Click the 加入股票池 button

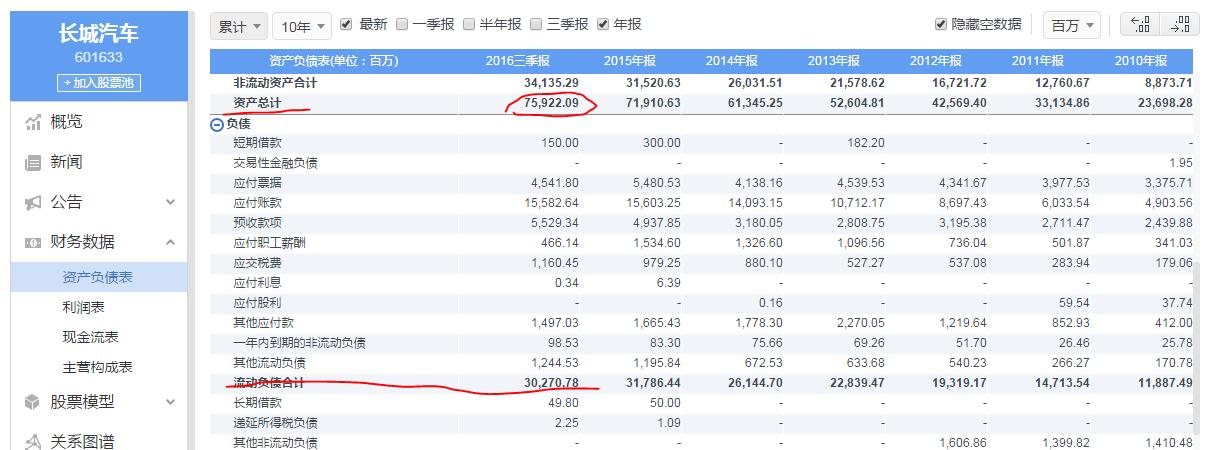click(98, 83)
